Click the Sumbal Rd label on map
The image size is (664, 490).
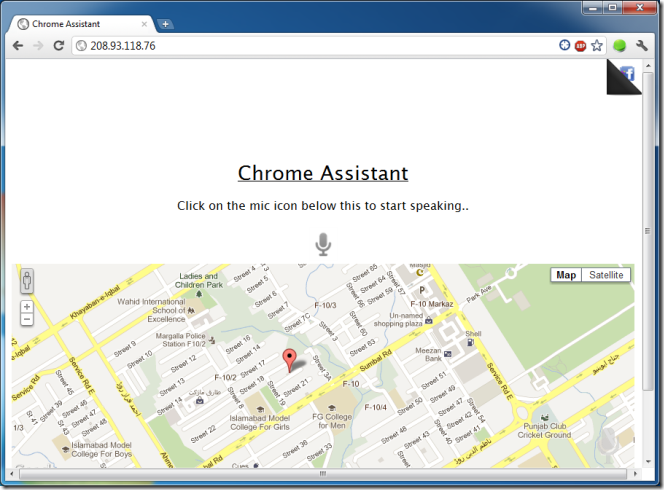click(375, 360)
